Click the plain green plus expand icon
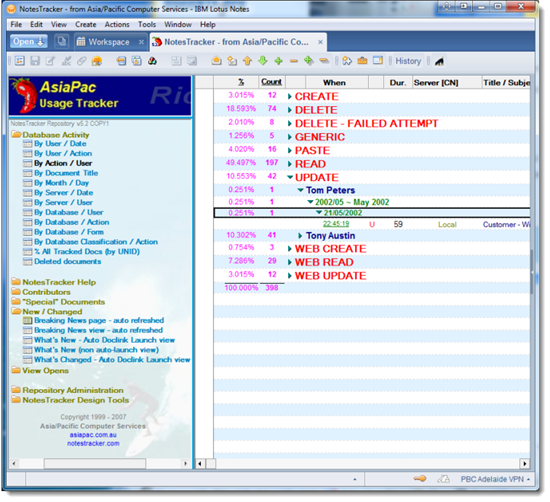Image resolution: width=550 pixels, height=502 pixels. pyautogui.click(x=279, y=61)
